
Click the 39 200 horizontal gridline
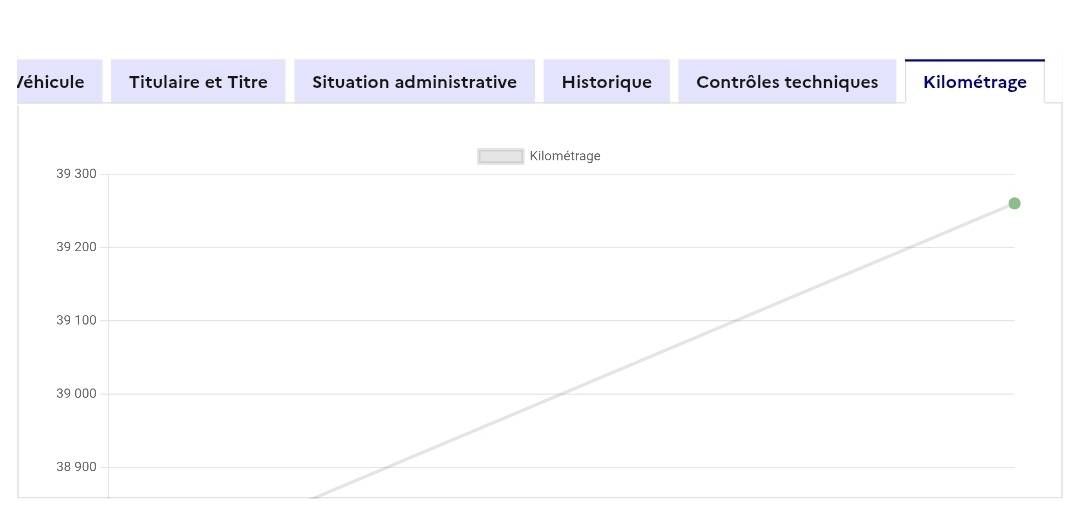400,247
